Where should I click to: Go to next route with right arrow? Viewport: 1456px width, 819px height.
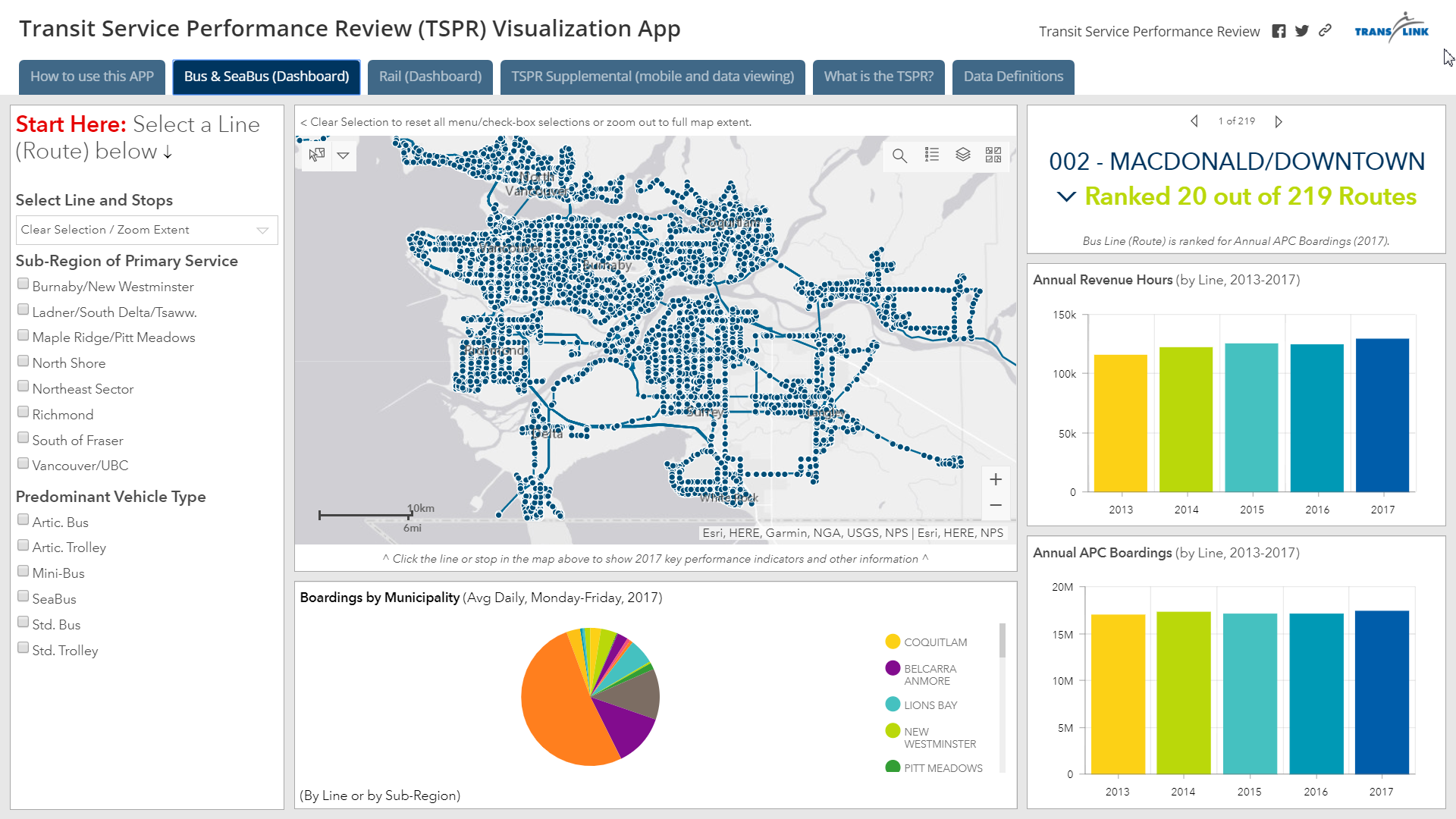click(1279, 121)
